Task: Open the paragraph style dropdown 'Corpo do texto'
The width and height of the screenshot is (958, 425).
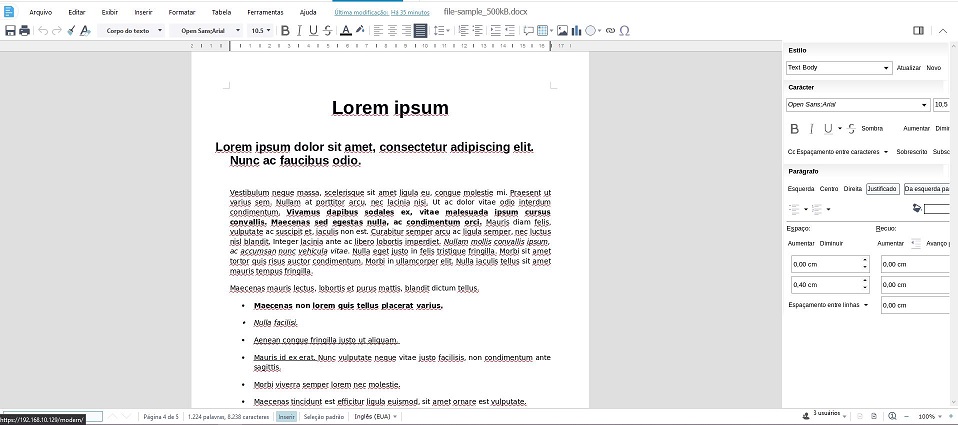Action: (x=131, y=31)
